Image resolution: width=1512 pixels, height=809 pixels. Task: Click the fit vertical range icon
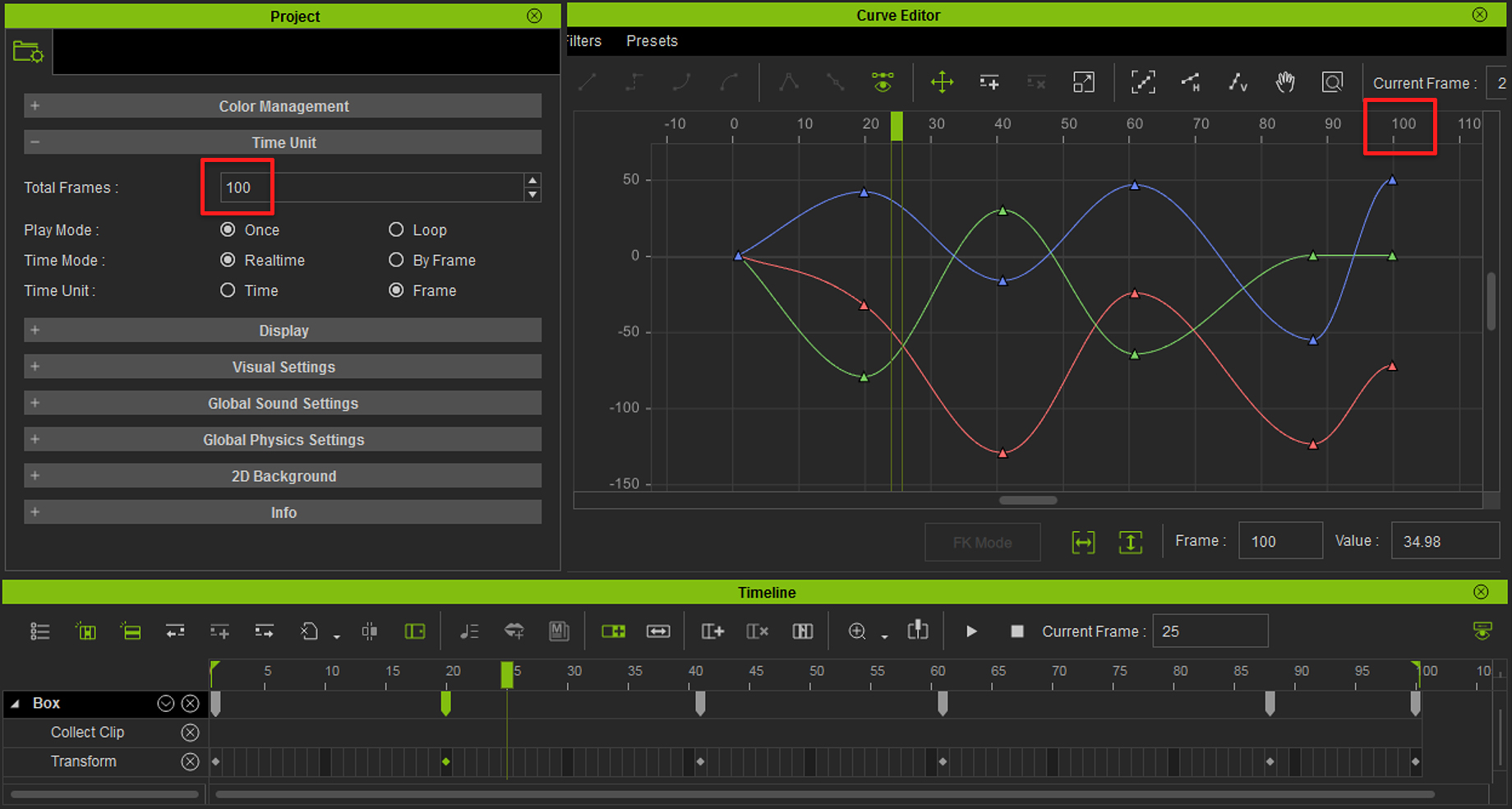[1131, 542]
